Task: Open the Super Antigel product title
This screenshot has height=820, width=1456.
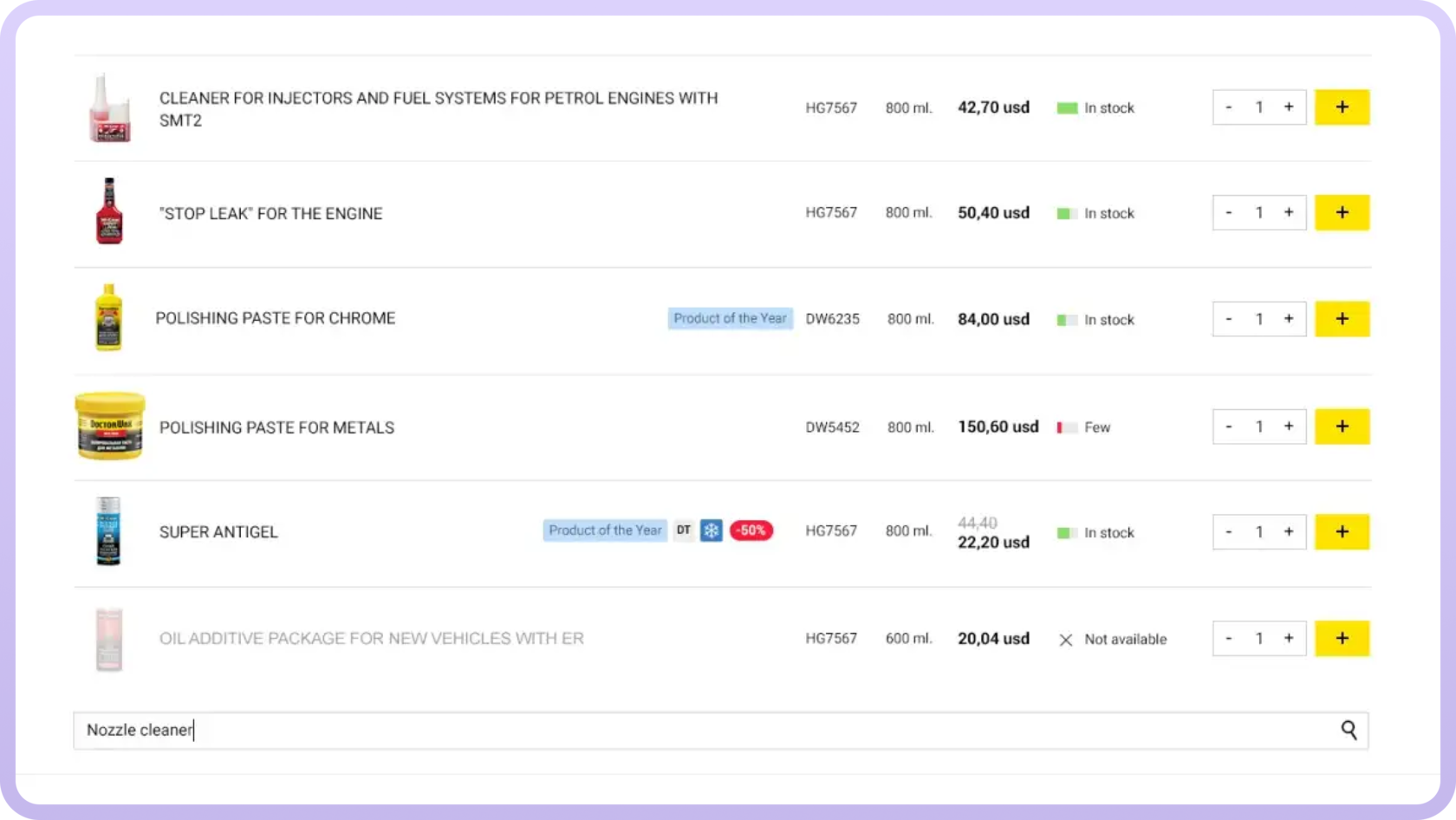Action: (218, 532)
